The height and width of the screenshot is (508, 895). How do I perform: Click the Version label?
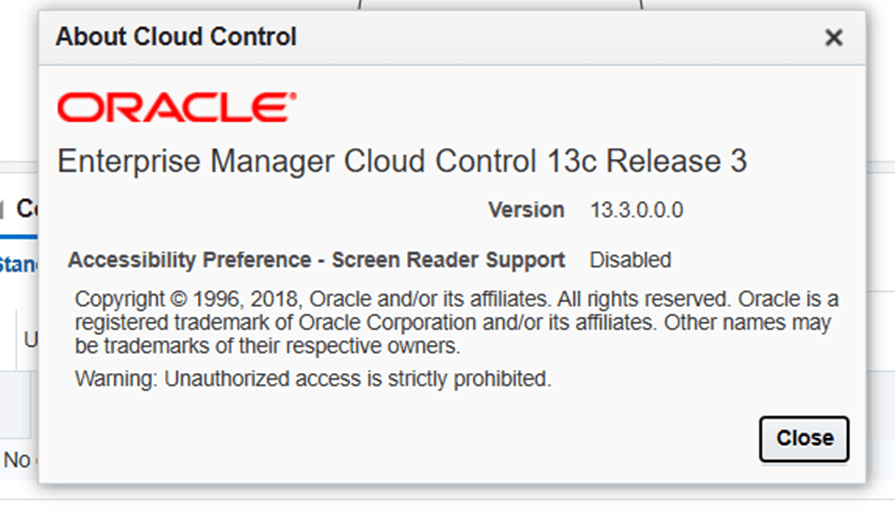click(x=526, y=210)
